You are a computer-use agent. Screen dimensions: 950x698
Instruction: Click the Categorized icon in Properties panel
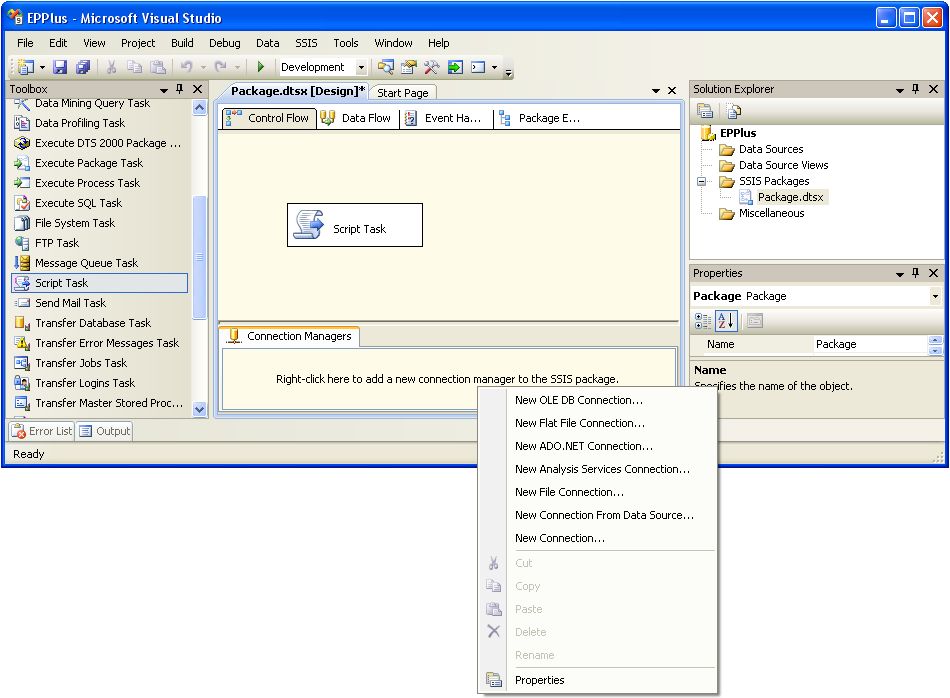[x=704, y=321]
